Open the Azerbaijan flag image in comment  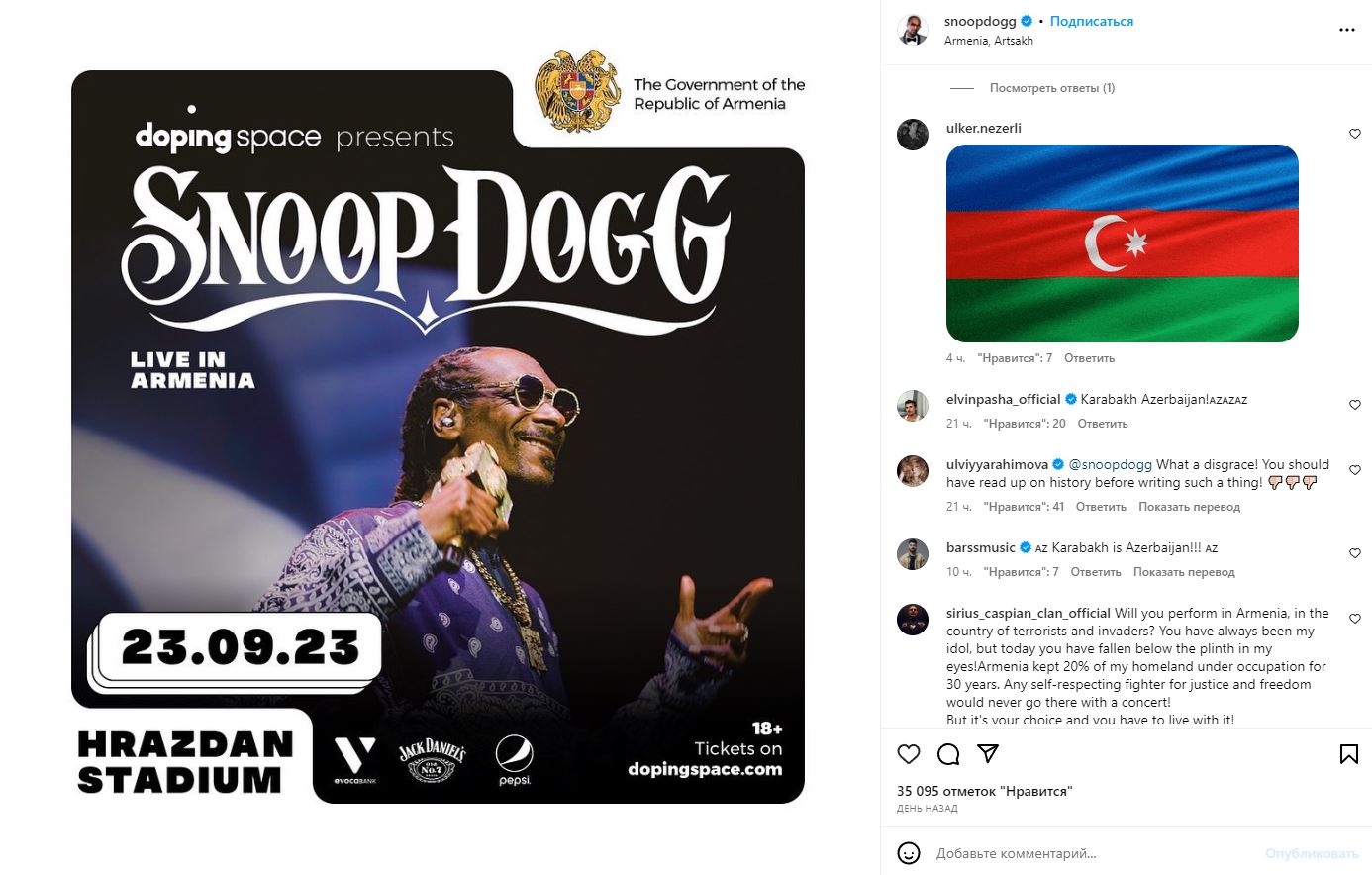pyautogui.click(x=1123, y=243)
